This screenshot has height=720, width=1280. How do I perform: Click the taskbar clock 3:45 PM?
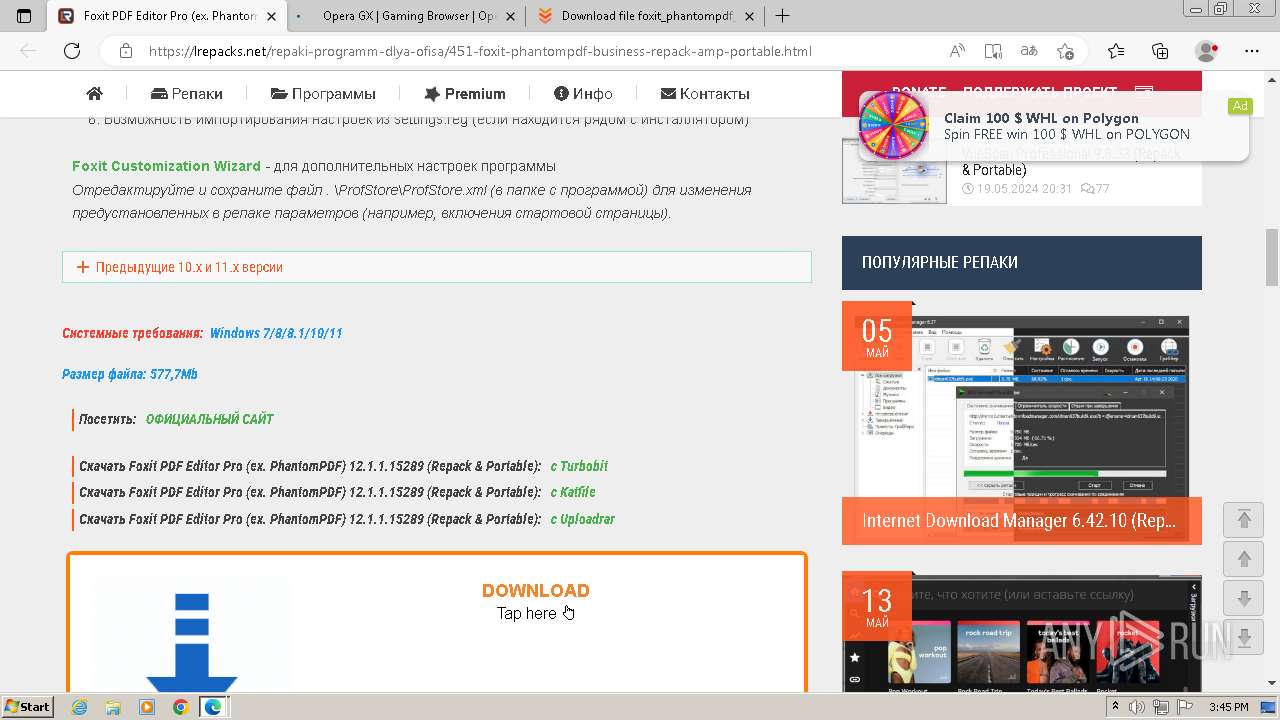click(x=1228, y=707)
